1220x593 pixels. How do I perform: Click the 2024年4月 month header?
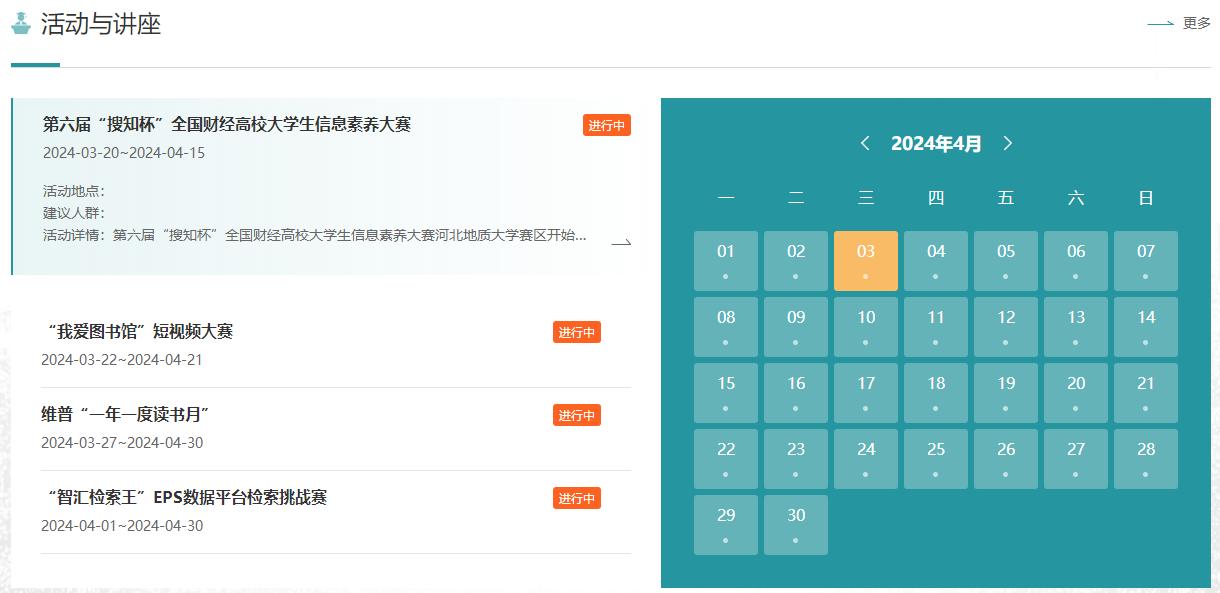(936, 143)
